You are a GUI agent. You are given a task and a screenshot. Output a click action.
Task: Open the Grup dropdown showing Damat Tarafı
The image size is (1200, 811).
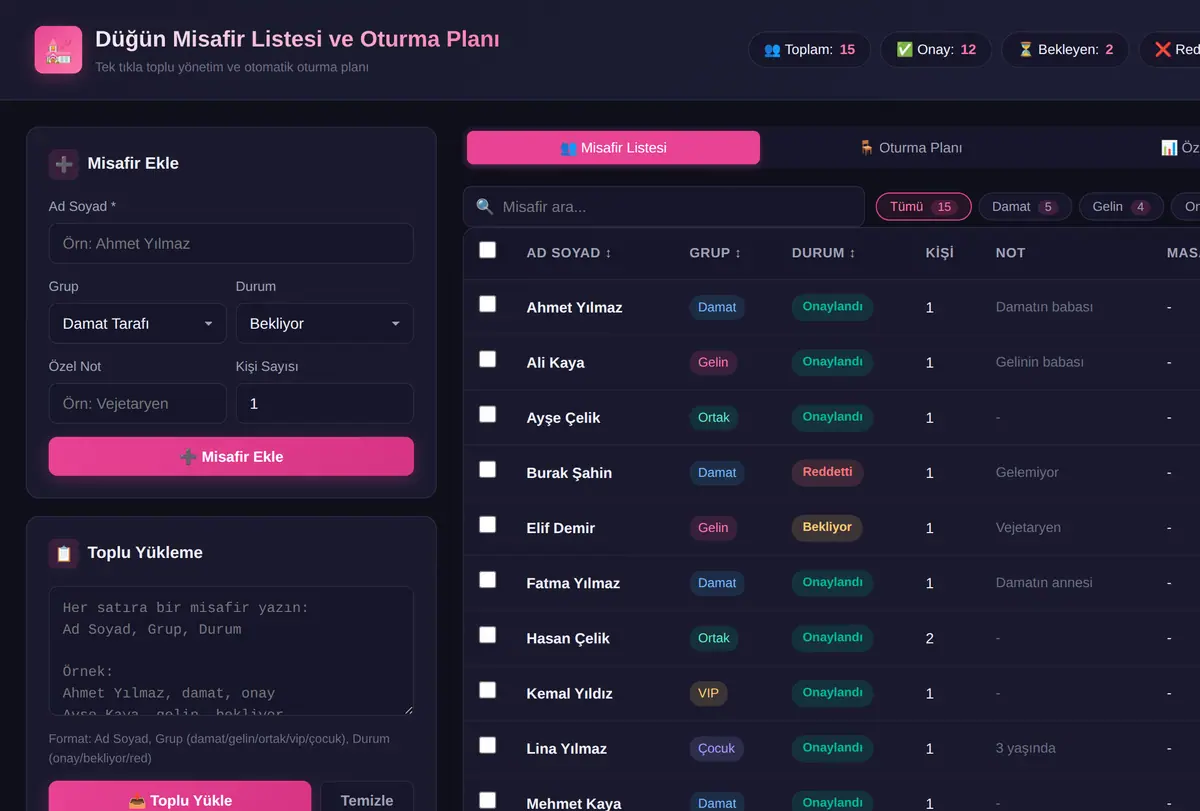point(138,324)
